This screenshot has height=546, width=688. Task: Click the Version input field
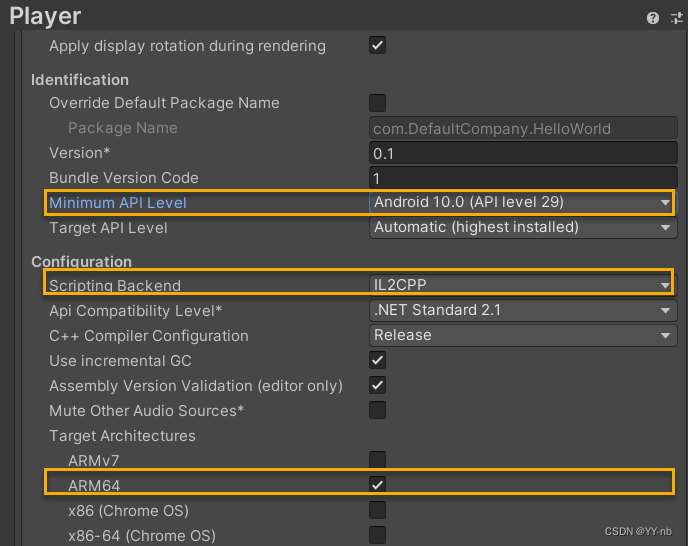(x=522, y=153)
